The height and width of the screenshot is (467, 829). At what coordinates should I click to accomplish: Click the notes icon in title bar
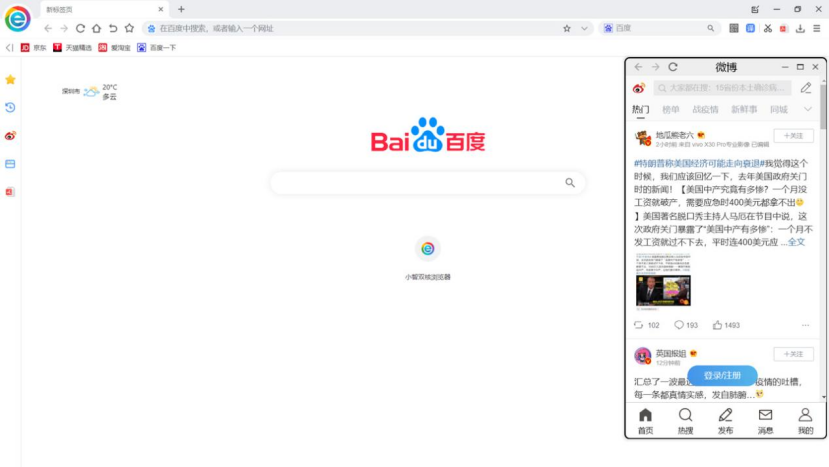coord(755,10)
